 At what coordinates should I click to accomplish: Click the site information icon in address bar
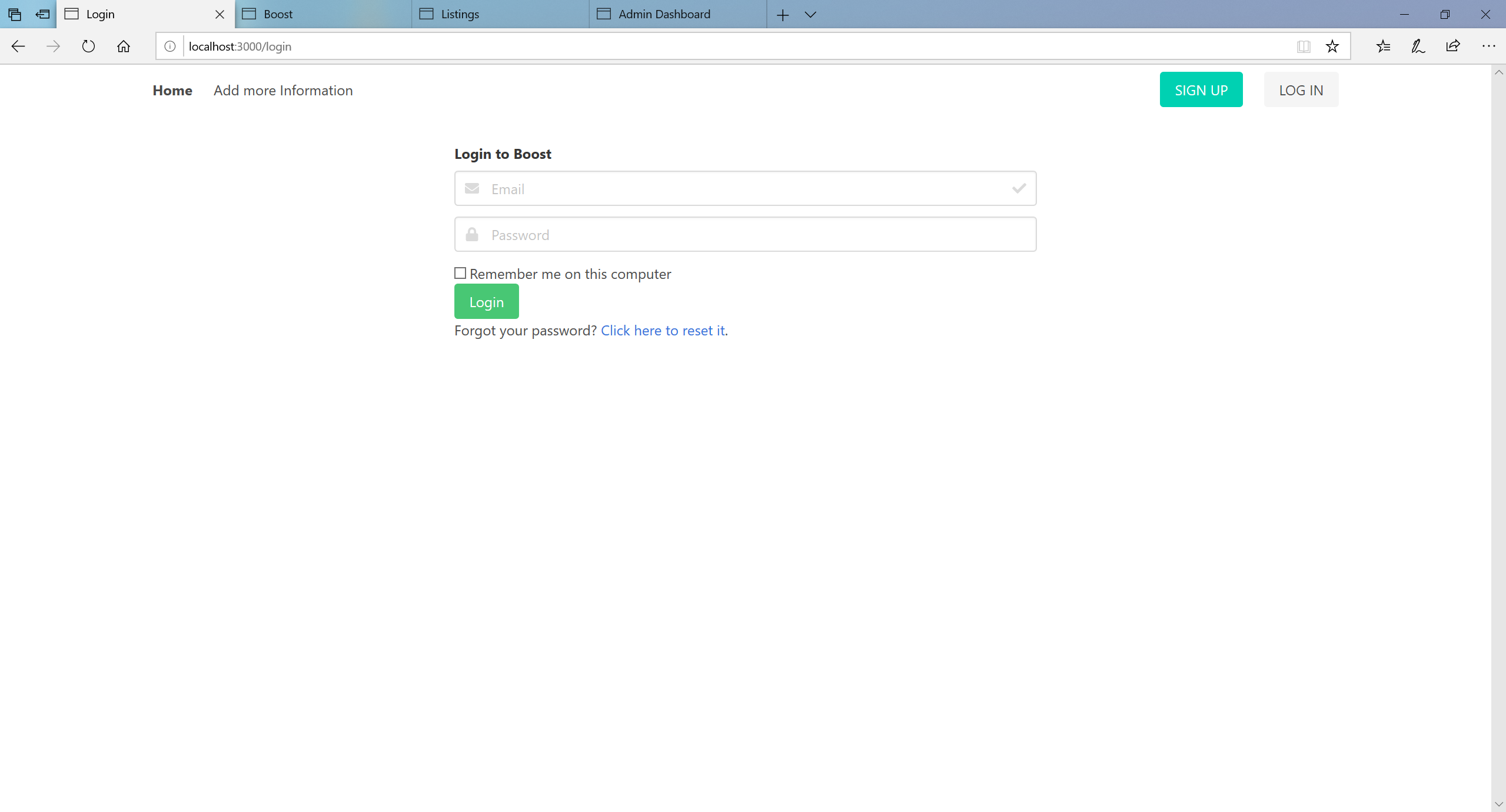pyautogui.click(x=170, y=46)
